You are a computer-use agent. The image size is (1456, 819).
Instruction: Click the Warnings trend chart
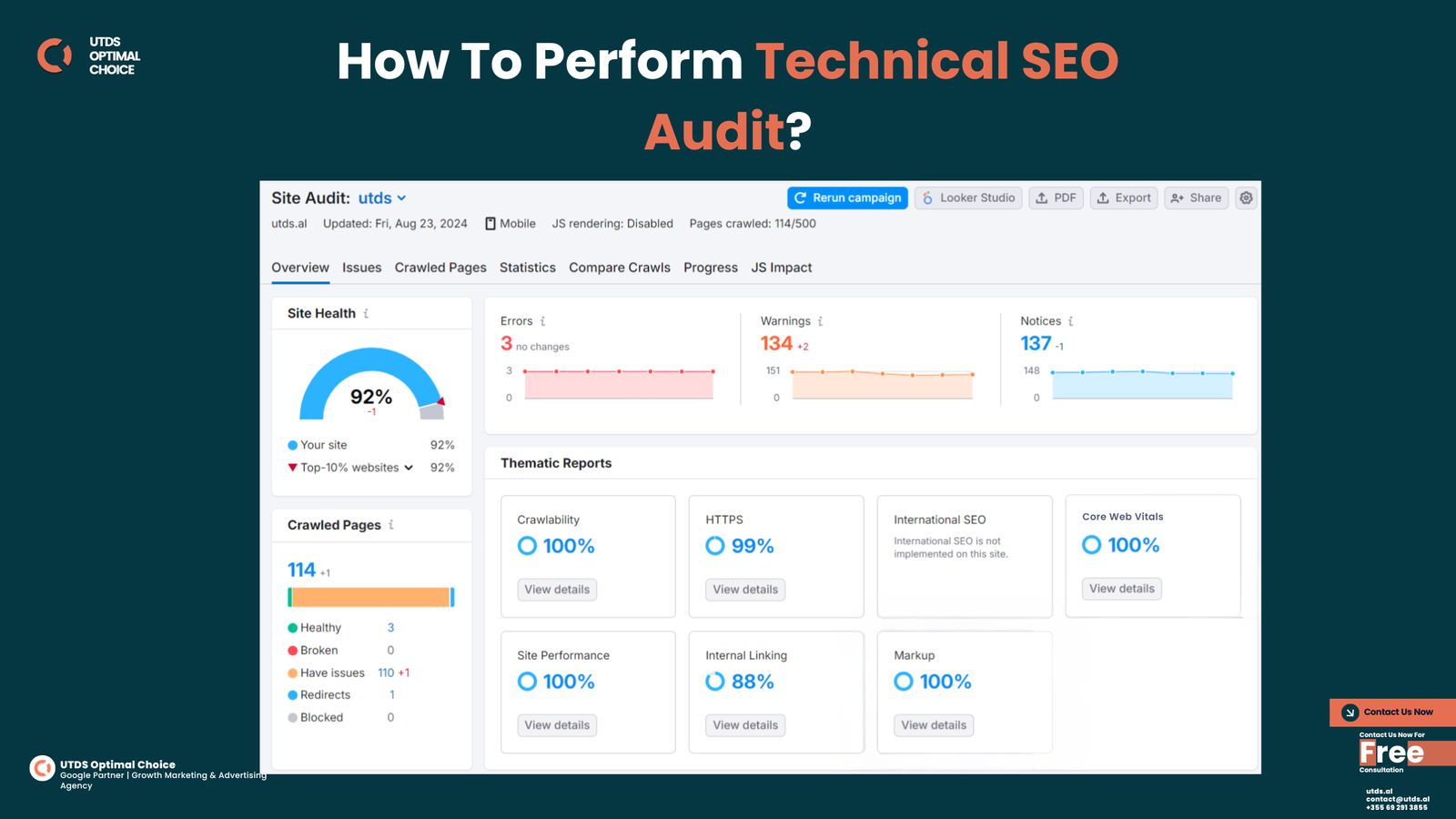tap(882, 384)
